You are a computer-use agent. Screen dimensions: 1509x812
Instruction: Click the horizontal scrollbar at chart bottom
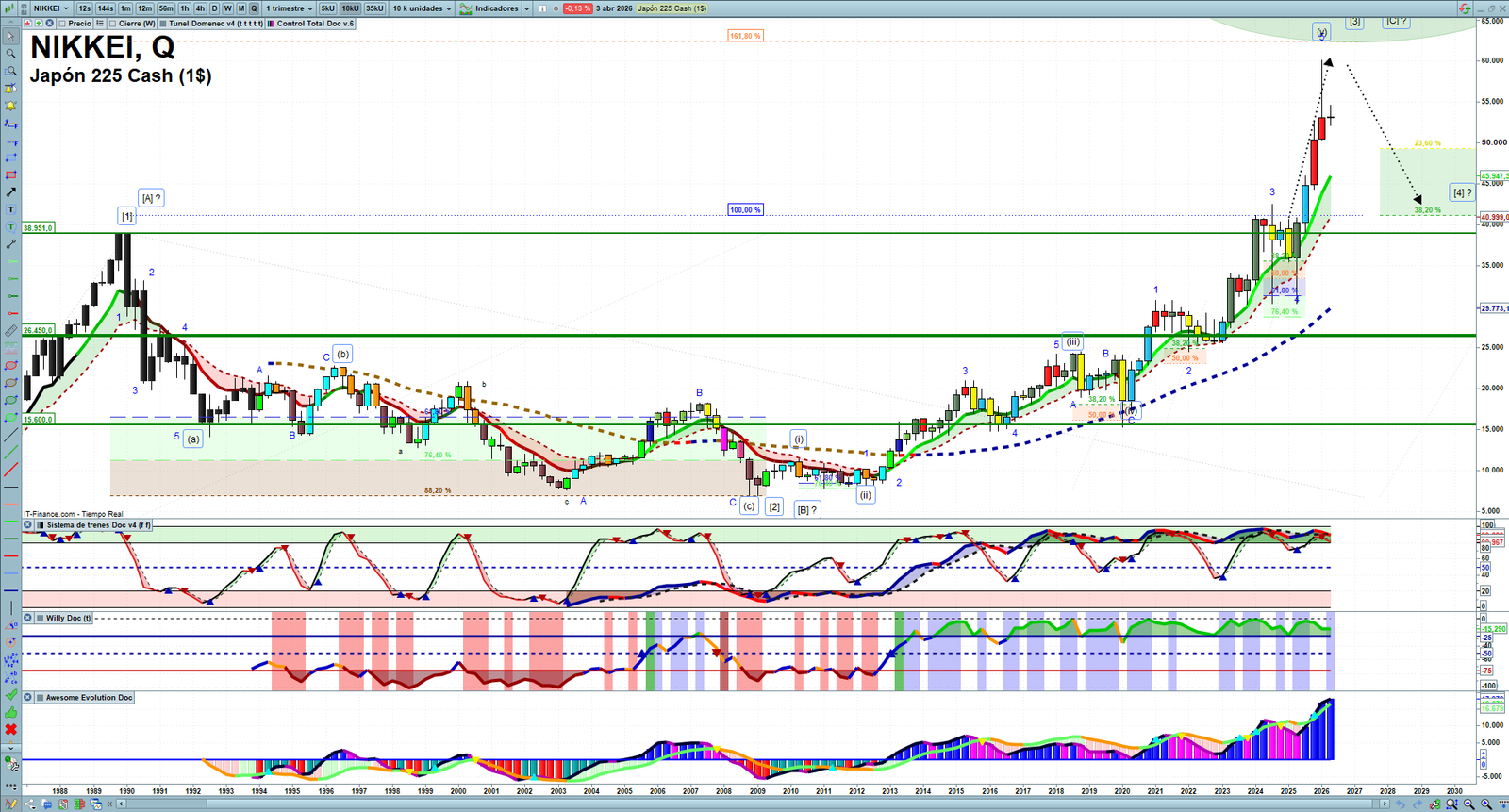tap(754, 804)
